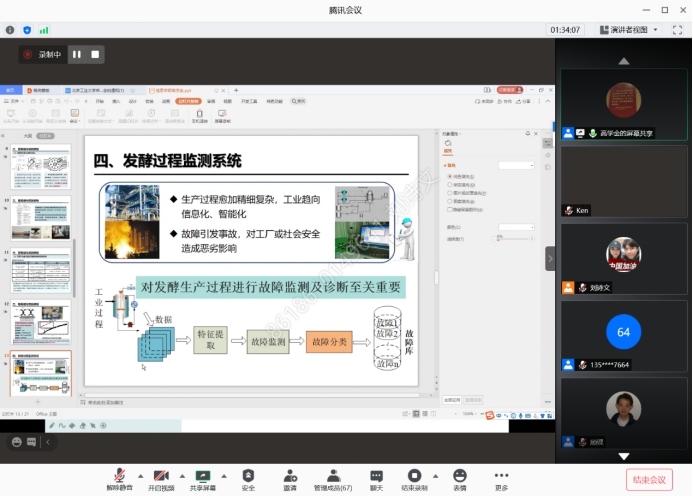Open the 邀请 invite icon
Screen dimensions: 693x496
coord(289,475)
